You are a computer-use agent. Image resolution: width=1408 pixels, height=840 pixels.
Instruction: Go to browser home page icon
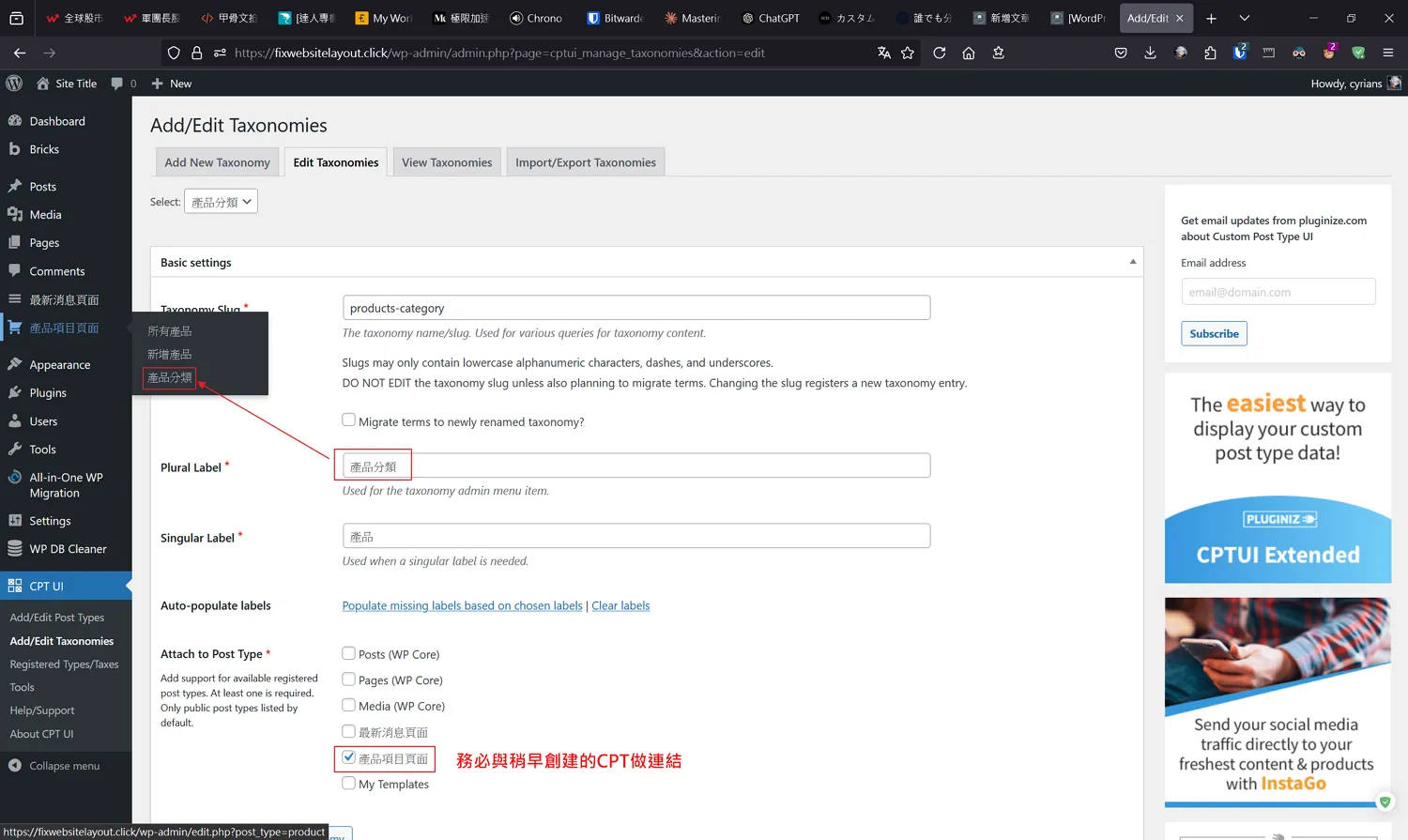(x=969, y=53)
